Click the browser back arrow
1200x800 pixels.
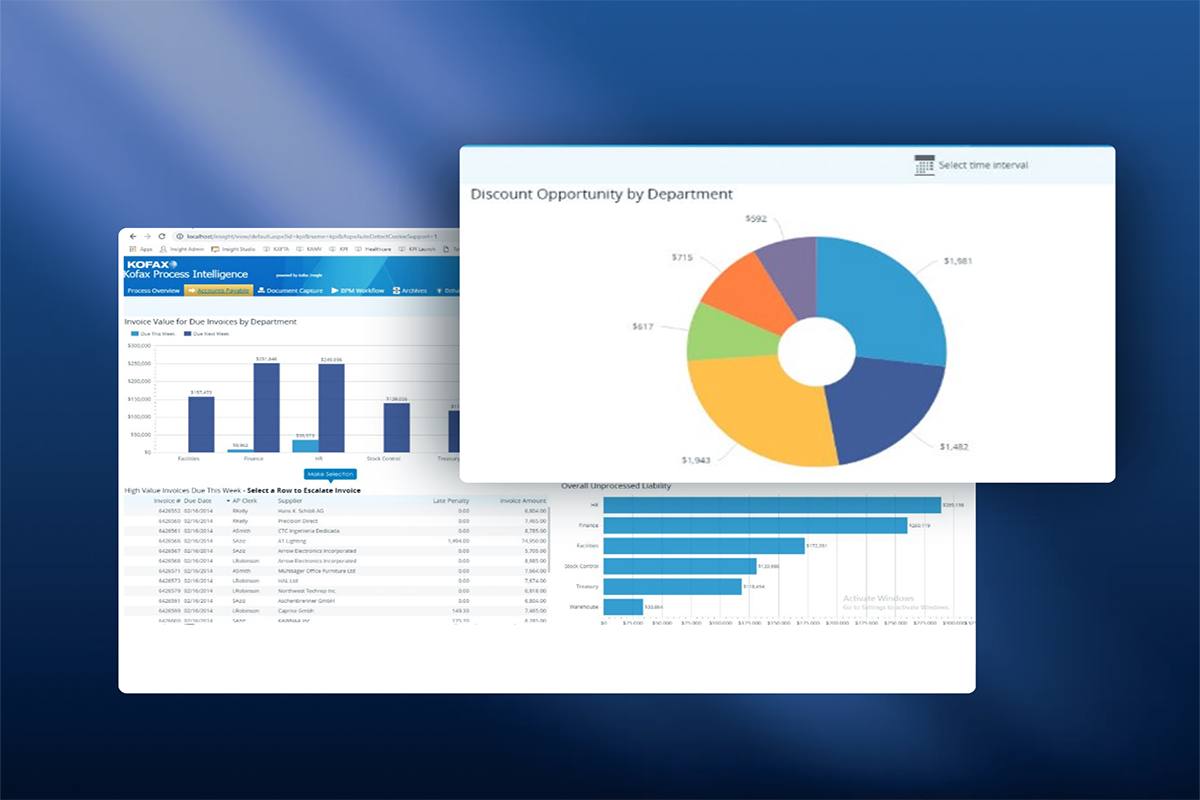click(133, 236)
